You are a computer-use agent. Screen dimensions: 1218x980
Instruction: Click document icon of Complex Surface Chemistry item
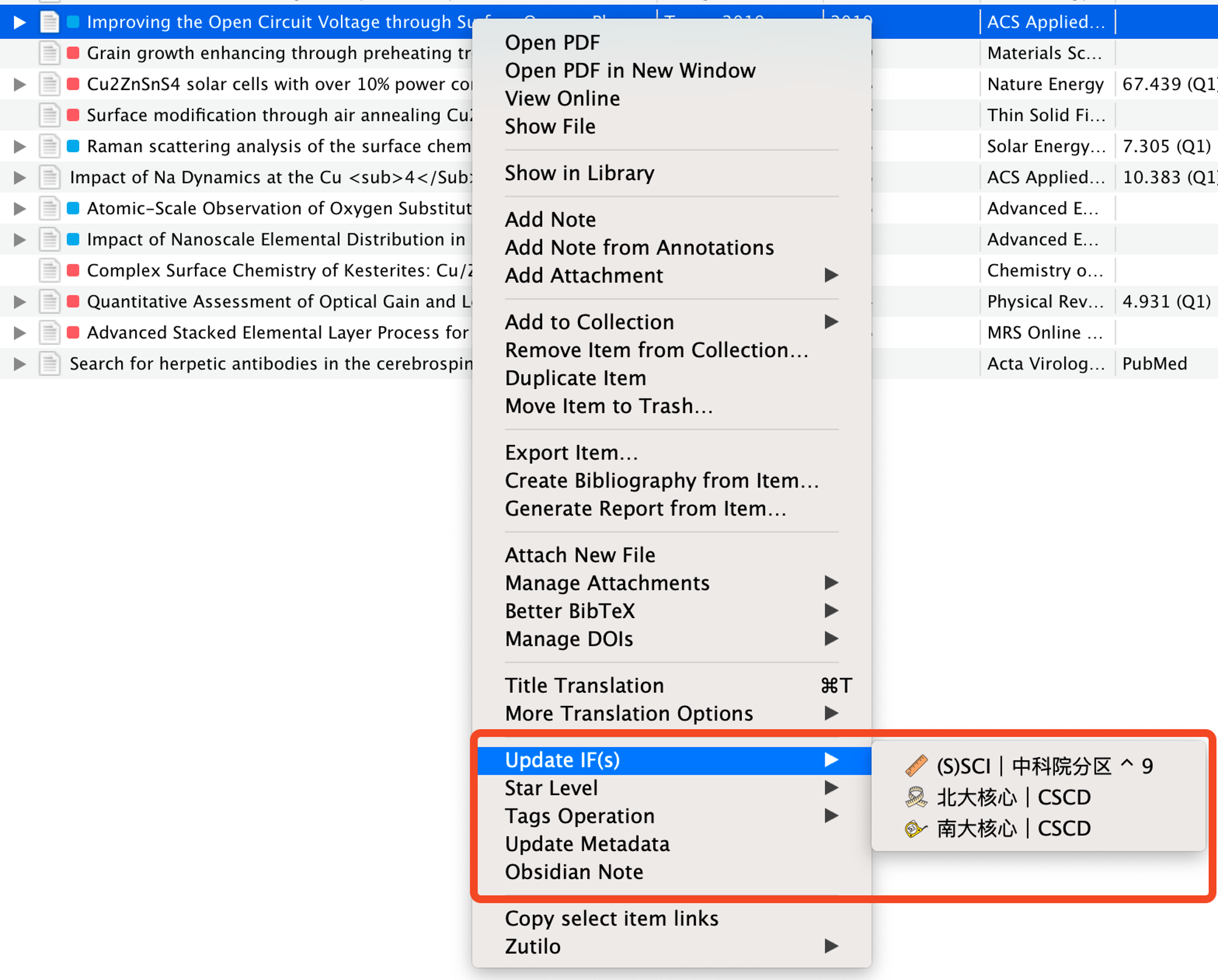pyautogui.click(x=49, y=270)
